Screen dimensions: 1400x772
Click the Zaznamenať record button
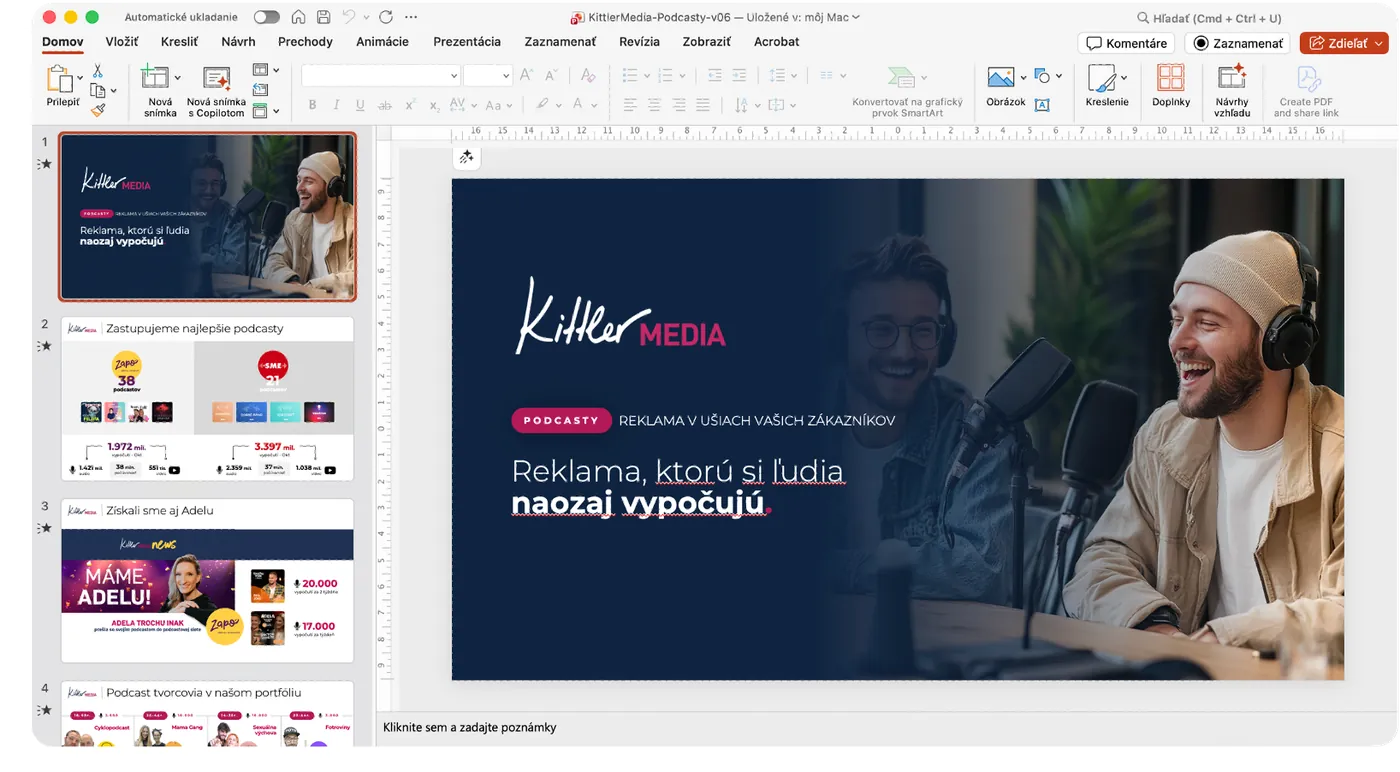(1238, 43)
